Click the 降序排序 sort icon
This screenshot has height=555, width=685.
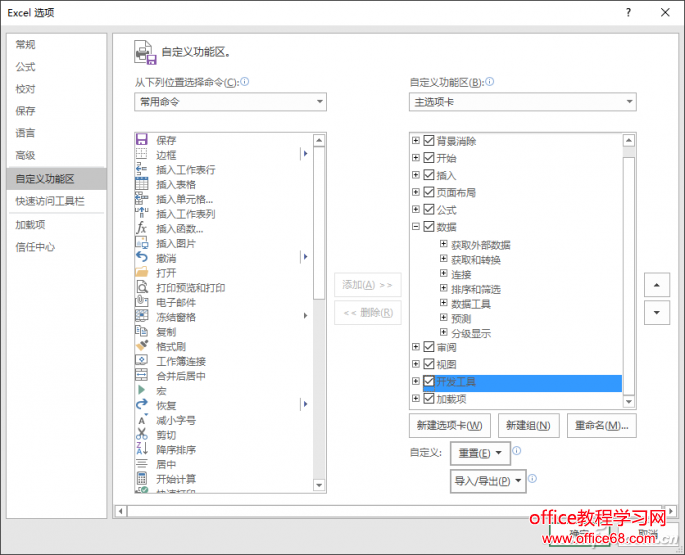coord(142,448)
